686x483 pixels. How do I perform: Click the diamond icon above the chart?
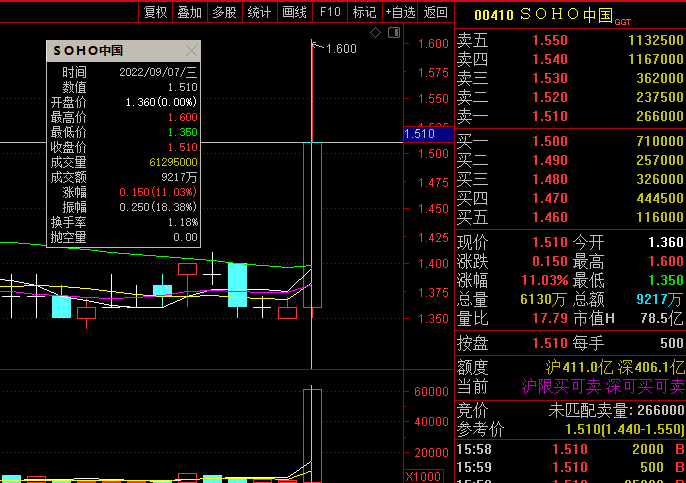click(375, 33)
